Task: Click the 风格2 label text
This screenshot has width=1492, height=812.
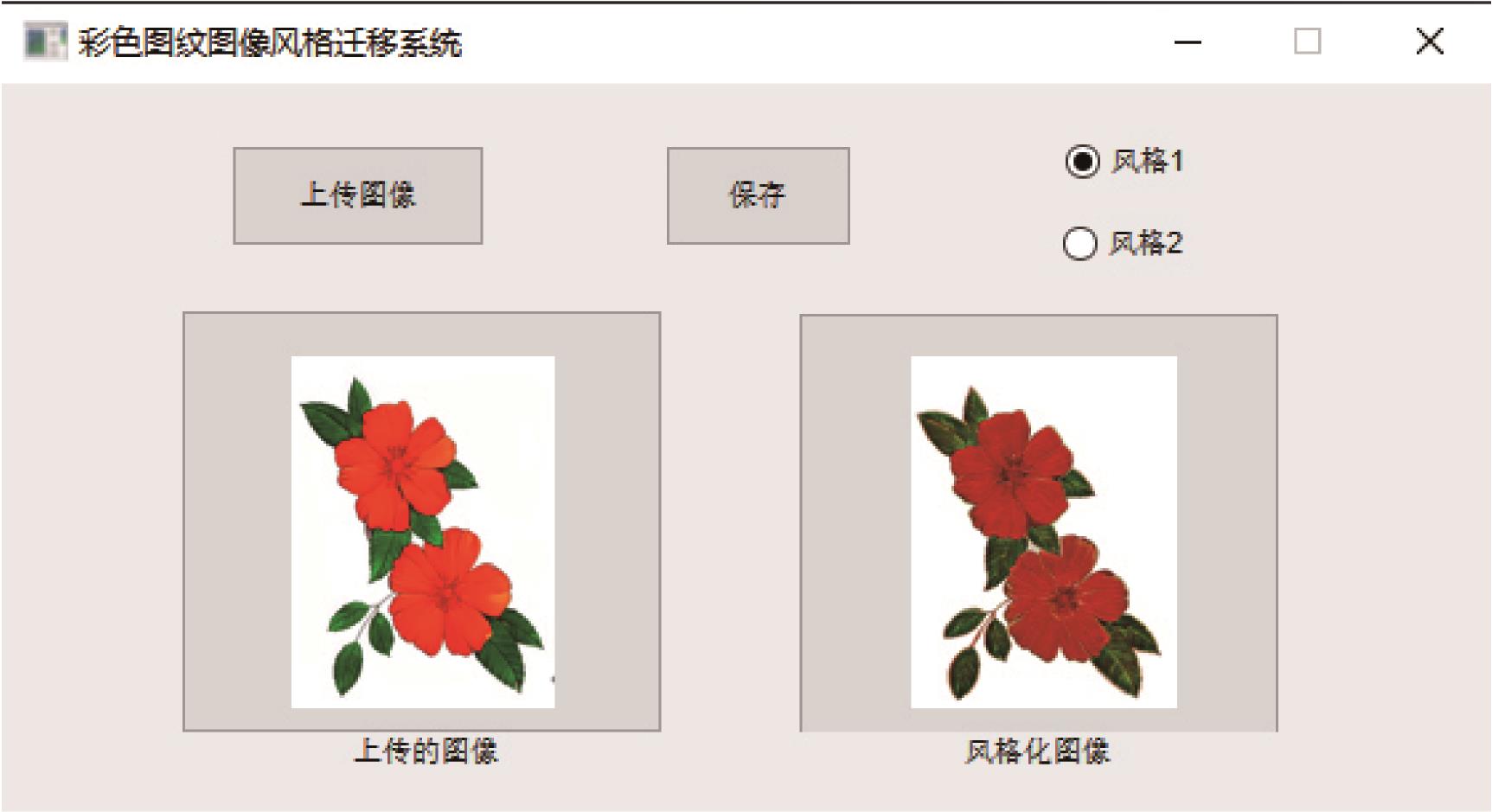Action: [x=1146, y=243]
